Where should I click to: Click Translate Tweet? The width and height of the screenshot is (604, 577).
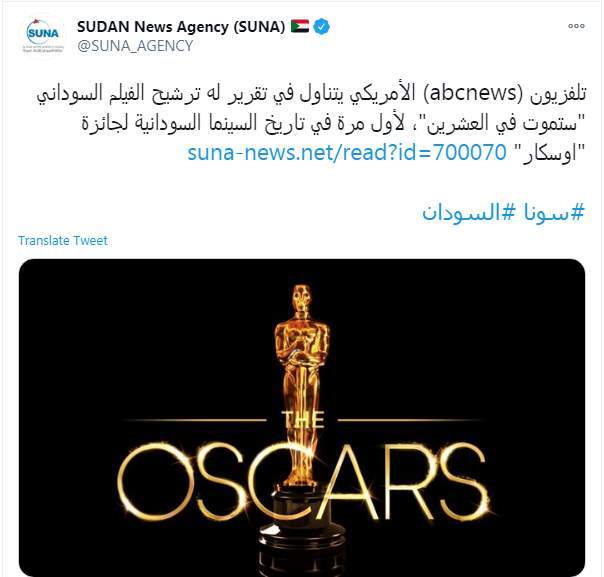[63, 240]
